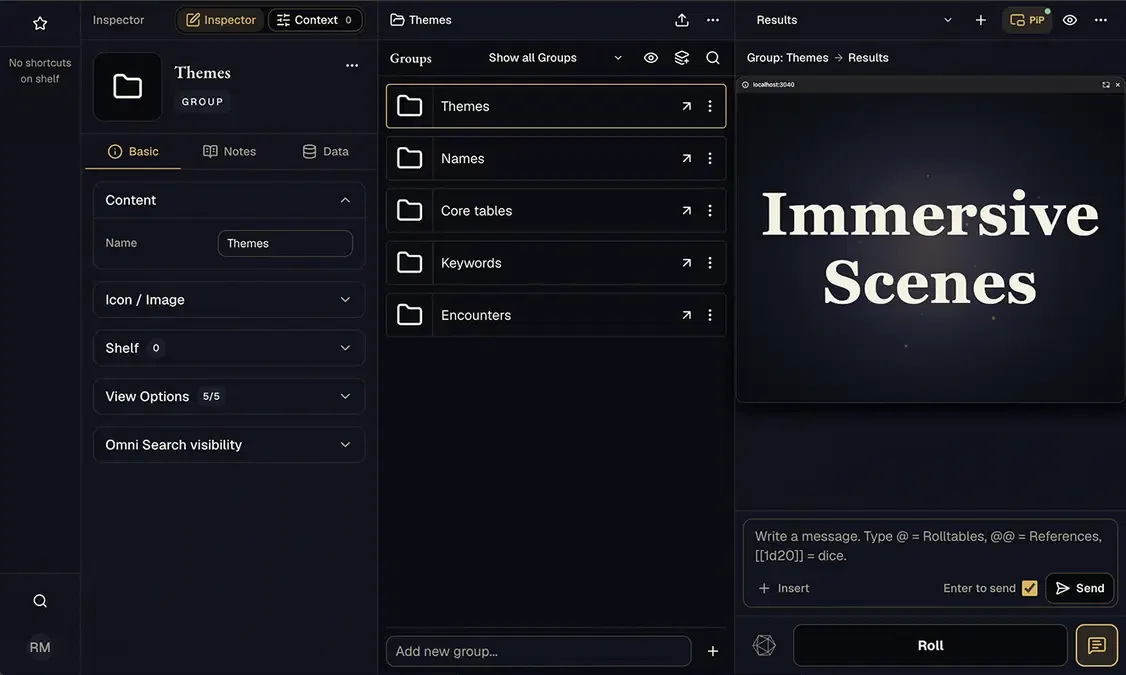Toggle group visibility eye in Groups bar

[651, 57]
